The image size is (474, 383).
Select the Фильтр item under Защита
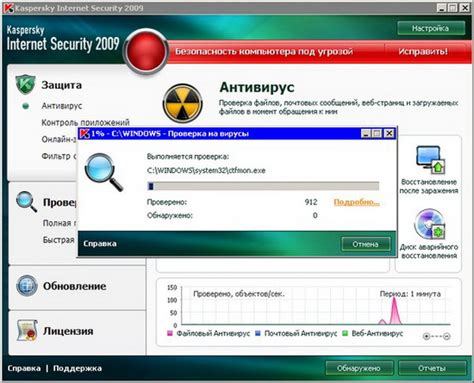[x=59, y=156]
